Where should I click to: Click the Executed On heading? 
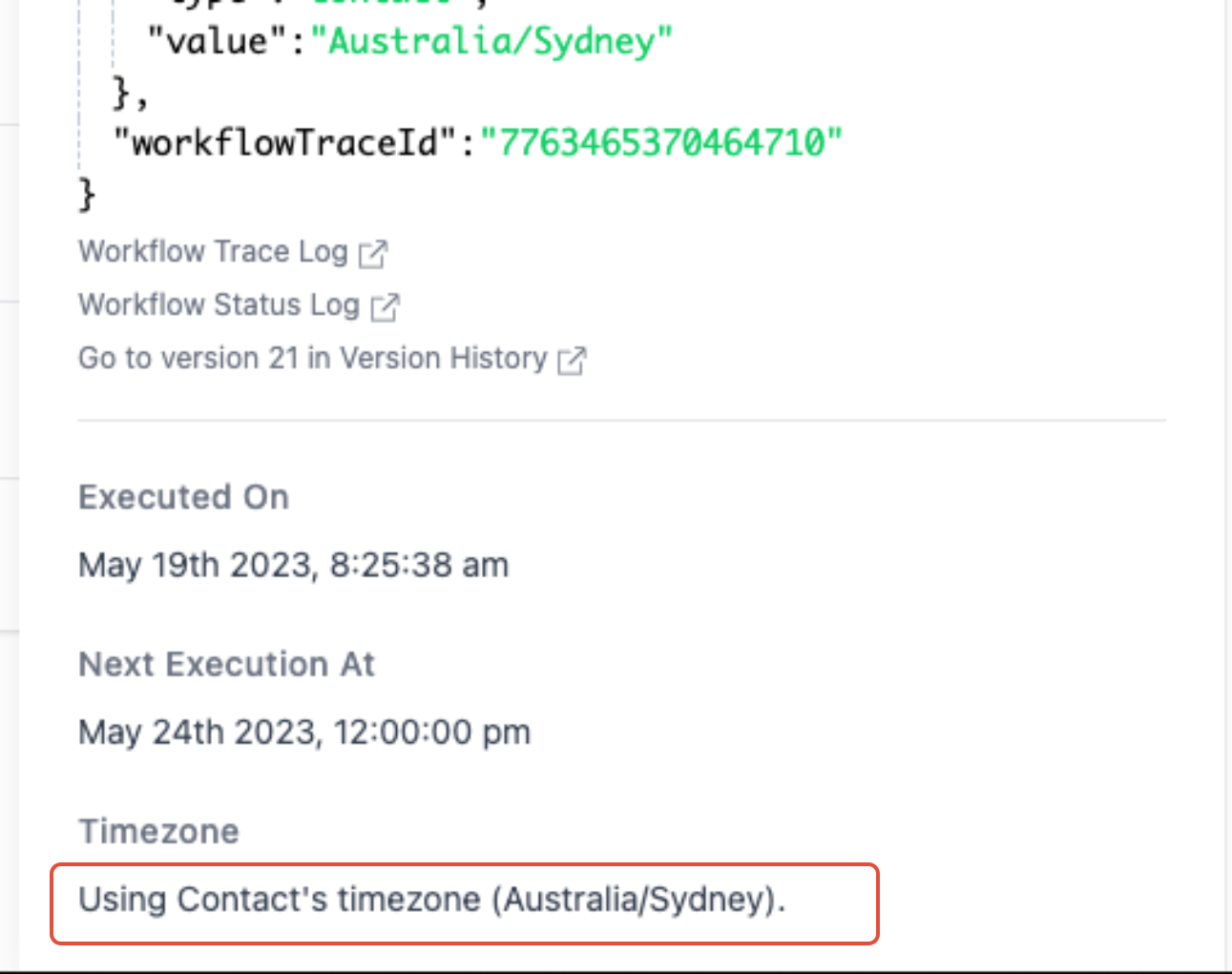click(183, 497)
